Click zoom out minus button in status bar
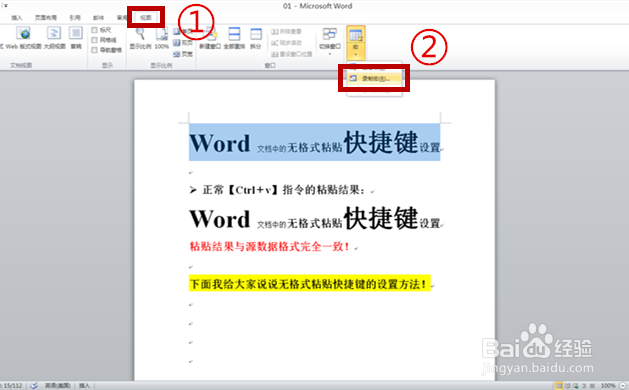The image size is (629, 390). [623, 386]
